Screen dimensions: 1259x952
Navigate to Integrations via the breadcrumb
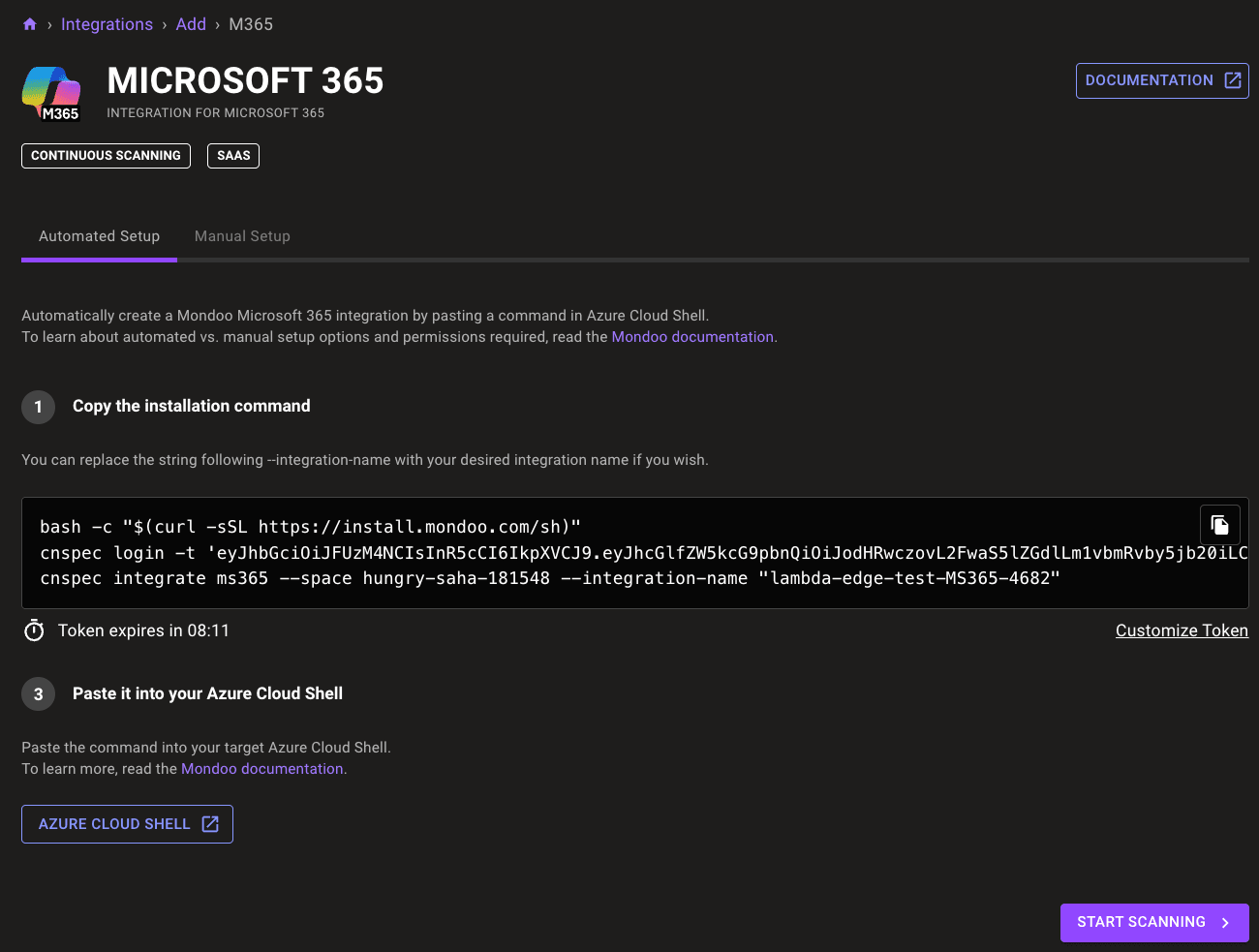pyautogui.click(x=107, y=23)
